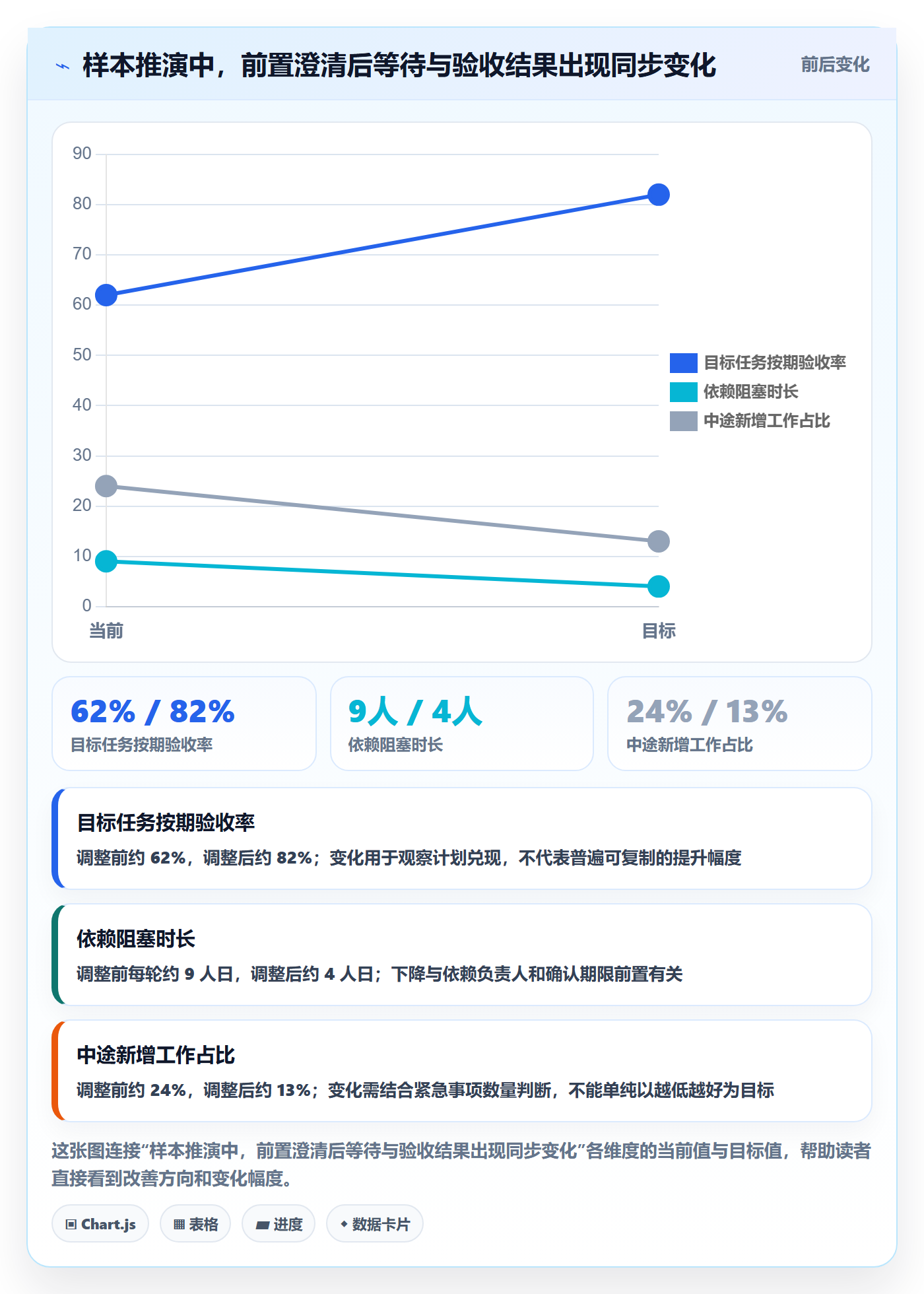Screen dimensions: 924x1294
Task: Click the y-axis label 90
Action: click(82, 154)
